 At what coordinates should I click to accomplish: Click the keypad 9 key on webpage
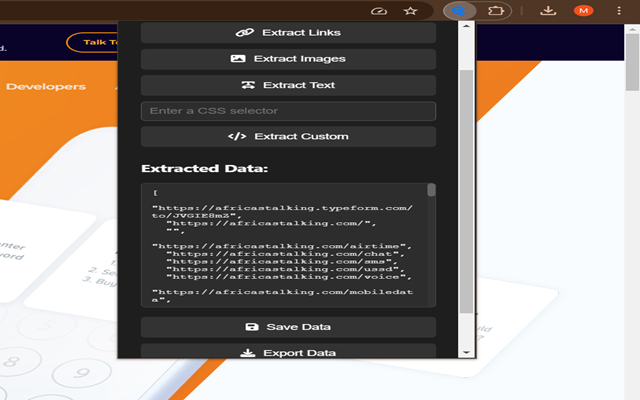tap(82, 373)
